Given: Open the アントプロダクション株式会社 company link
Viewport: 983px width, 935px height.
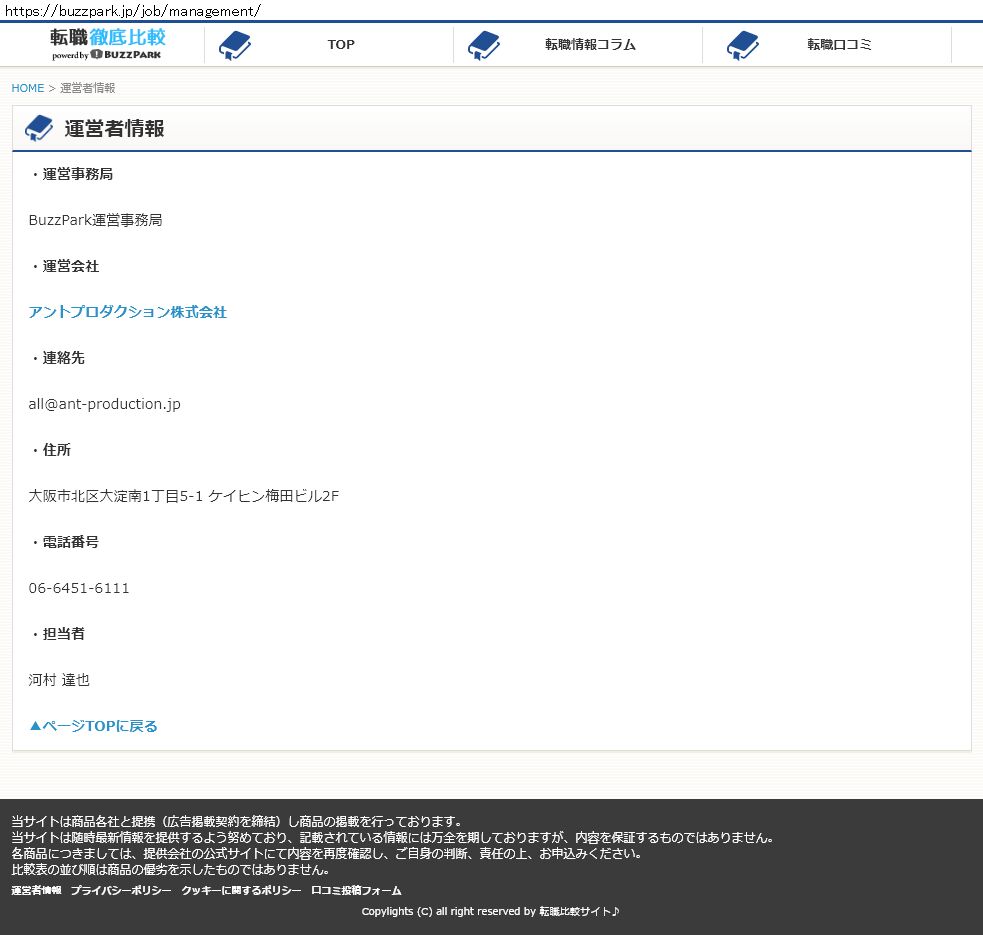Looking at the screenshot, I should pyautogui.click(x=128, y=312).
